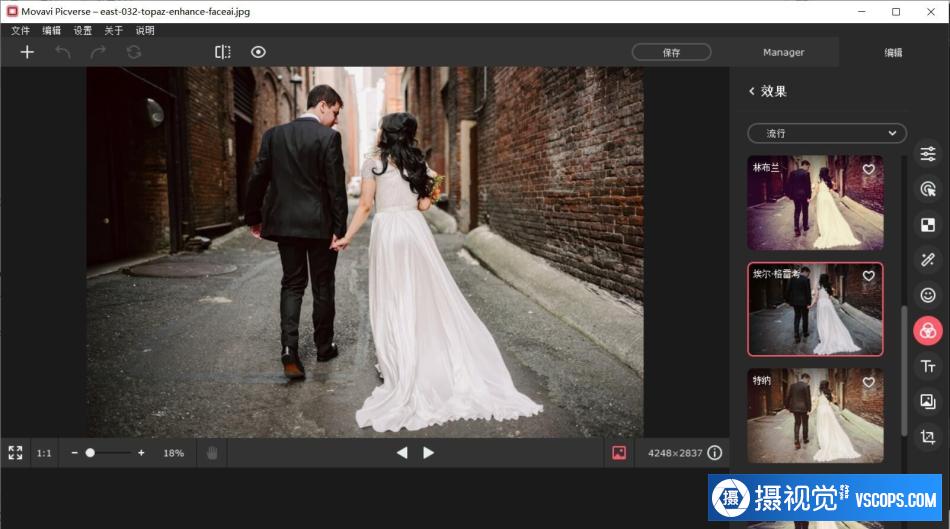950x529 pixels.
Task: Apply the 埃尔·格雷考 effect thumbnail
Action: pos(815,309)
